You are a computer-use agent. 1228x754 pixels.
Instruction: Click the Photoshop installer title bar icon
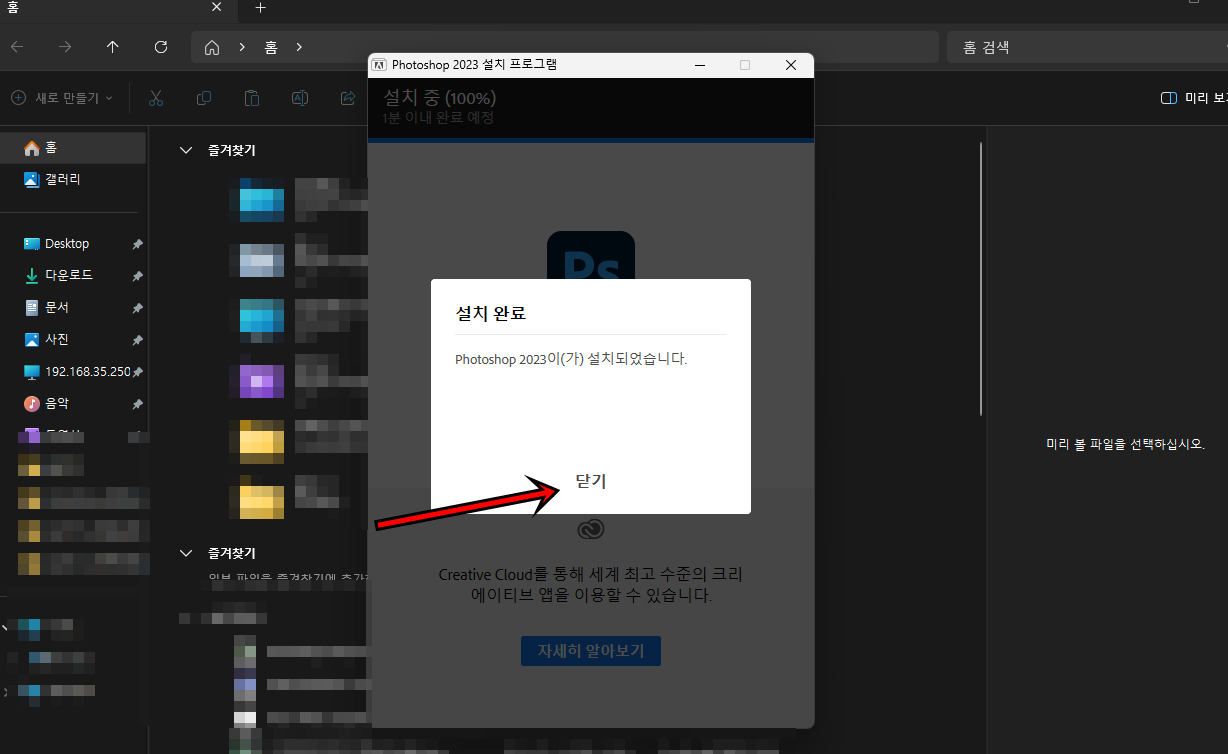pos(380,65)
